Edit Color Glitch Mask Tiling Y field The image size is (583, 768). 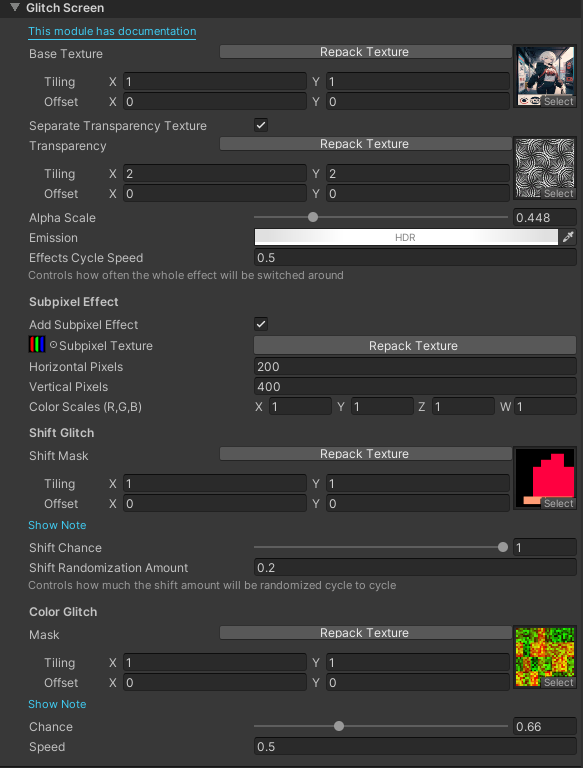418,662
